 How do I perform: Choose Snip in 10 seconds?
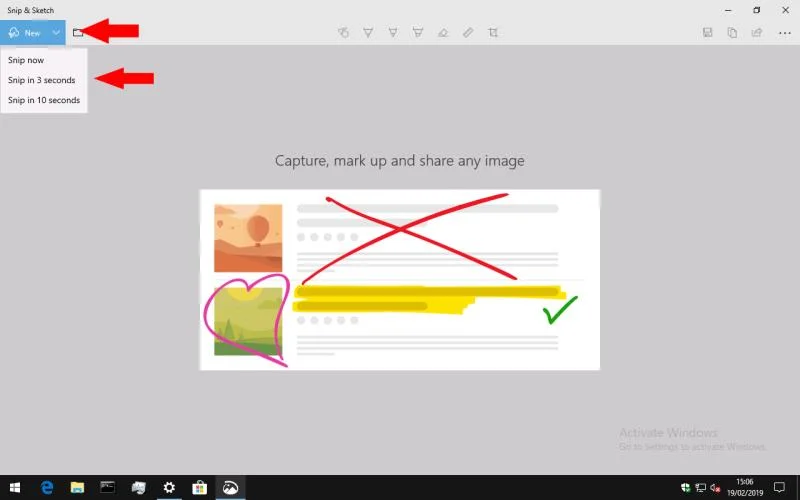[44, 100]
